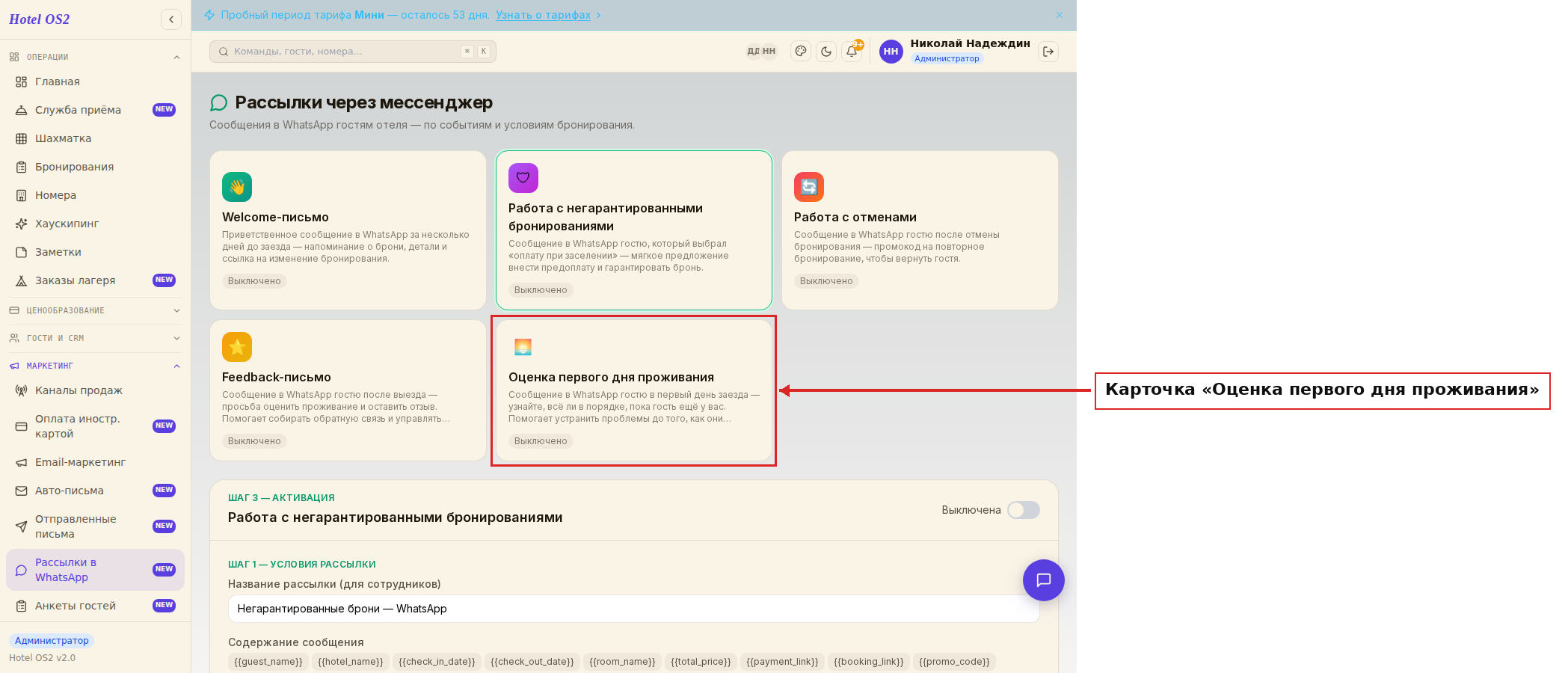
Task: Follow the Узнать о тарифах link
Action: click(x=543, y=15)
